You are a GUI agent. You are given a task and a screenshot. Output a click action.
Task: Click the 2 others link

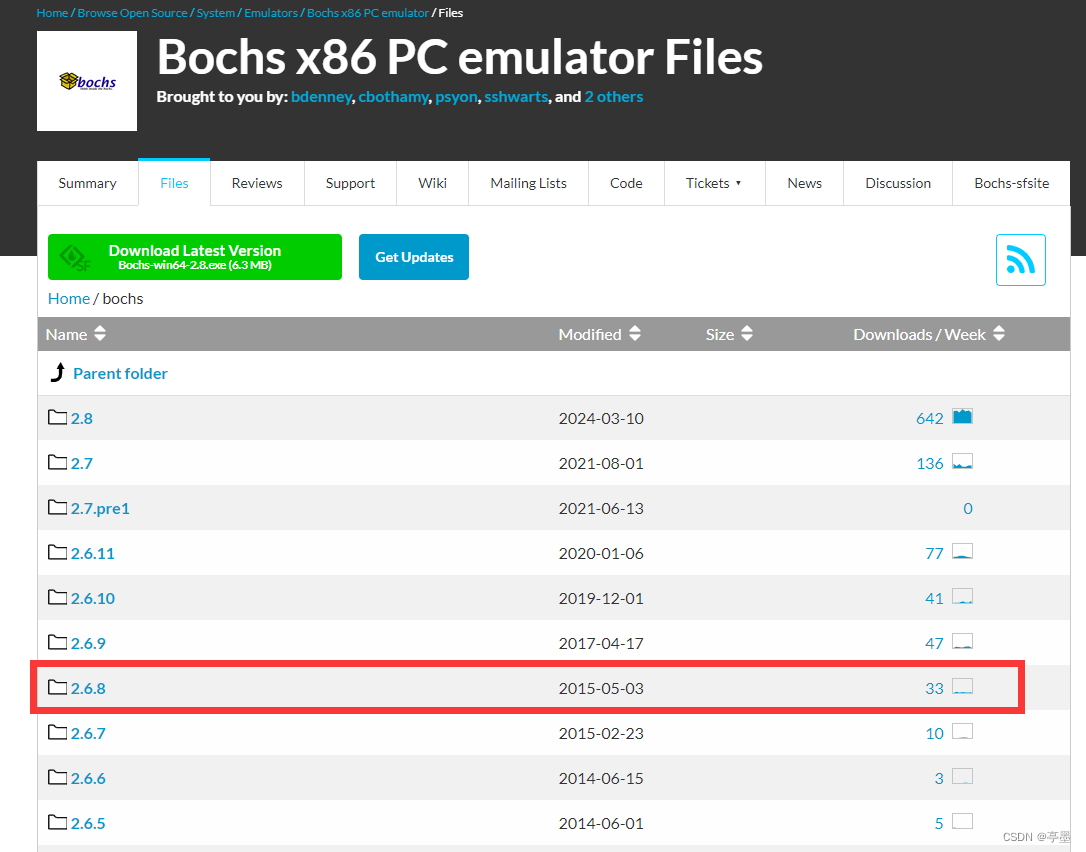pos(614,97)
